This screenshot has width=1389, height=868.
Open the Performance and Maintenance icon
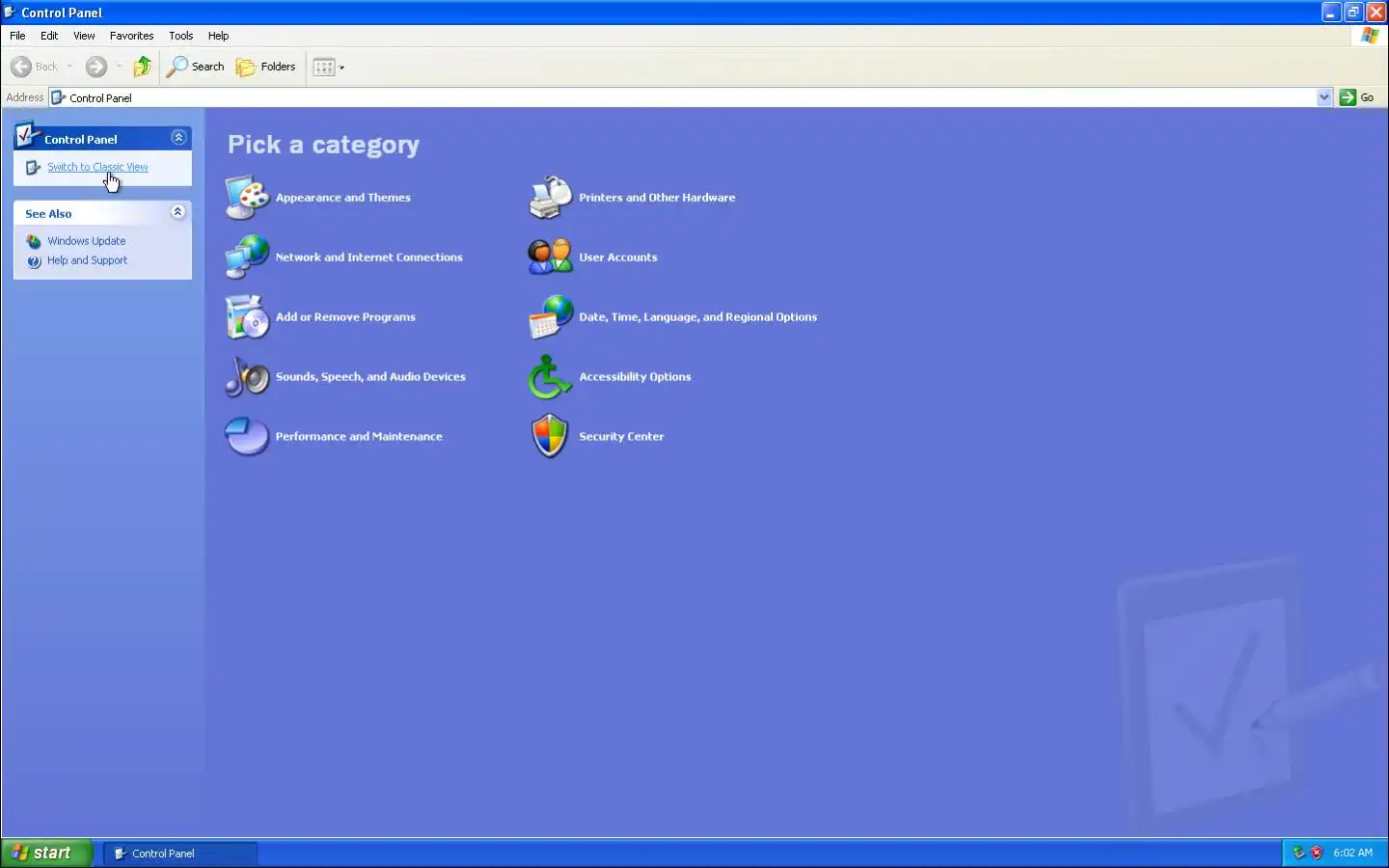pyautogui.click(x=247, y=437)
